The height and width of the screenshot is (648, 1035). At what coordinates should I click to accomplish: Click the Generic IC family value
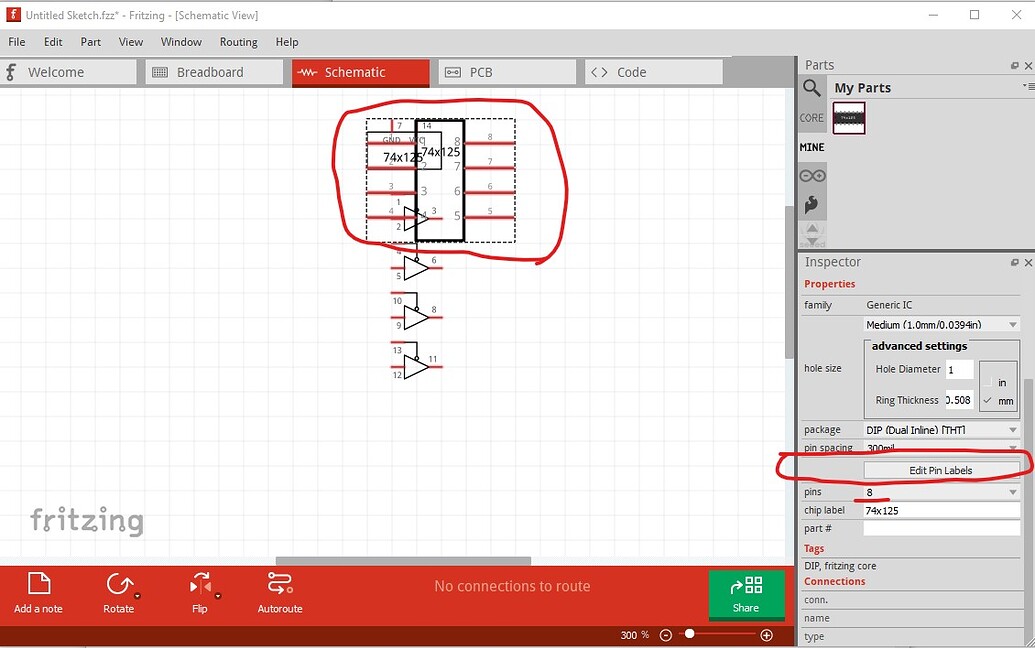889,305
